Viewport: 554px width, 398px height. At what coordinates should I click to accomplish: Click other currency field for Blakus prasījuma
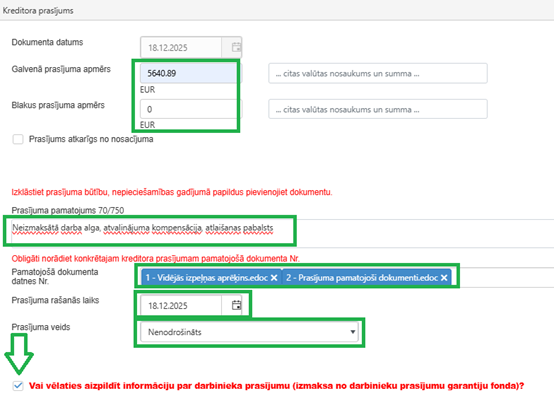coord(378,109)
